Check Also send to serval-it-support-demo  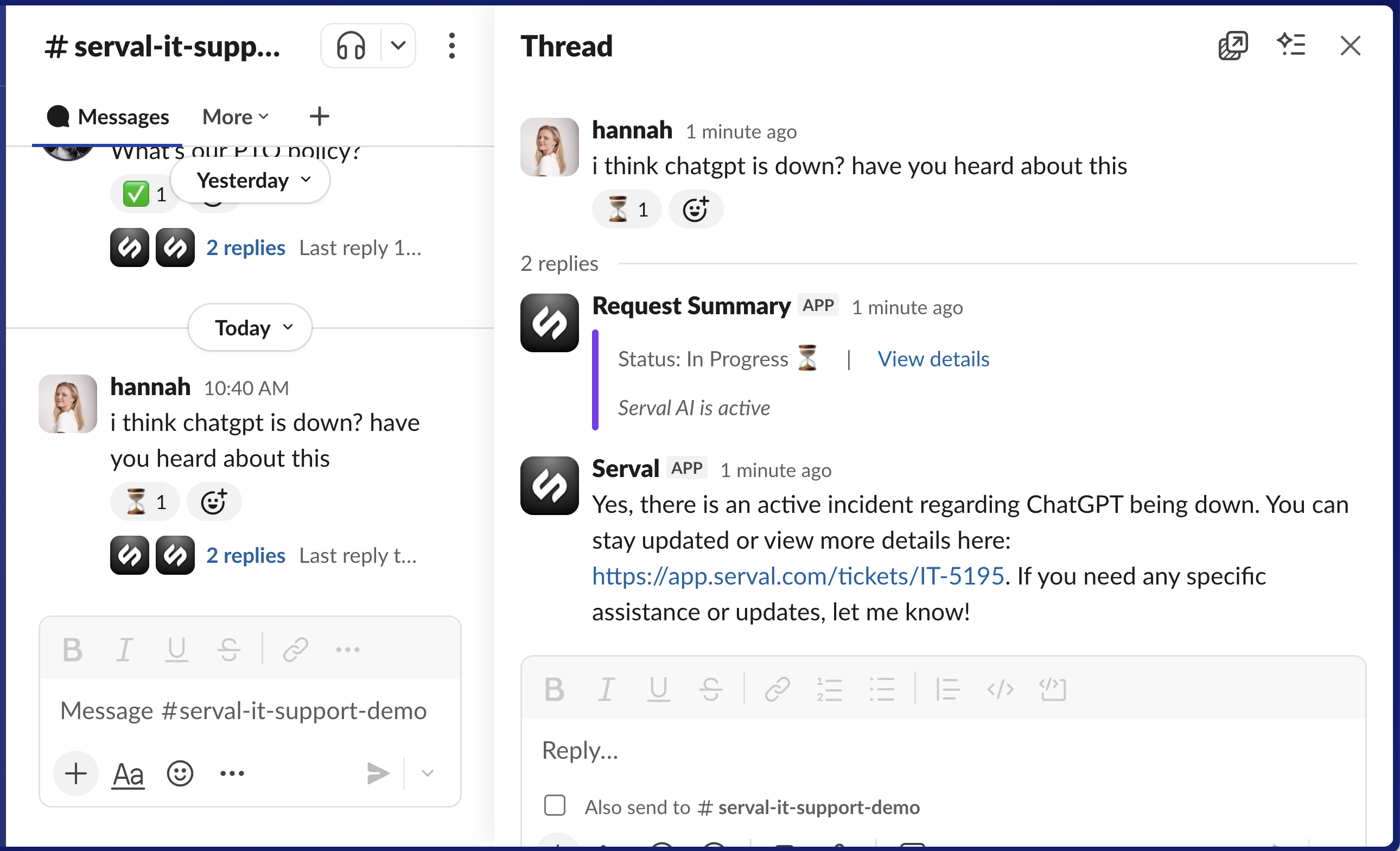[x=555, y=805]
